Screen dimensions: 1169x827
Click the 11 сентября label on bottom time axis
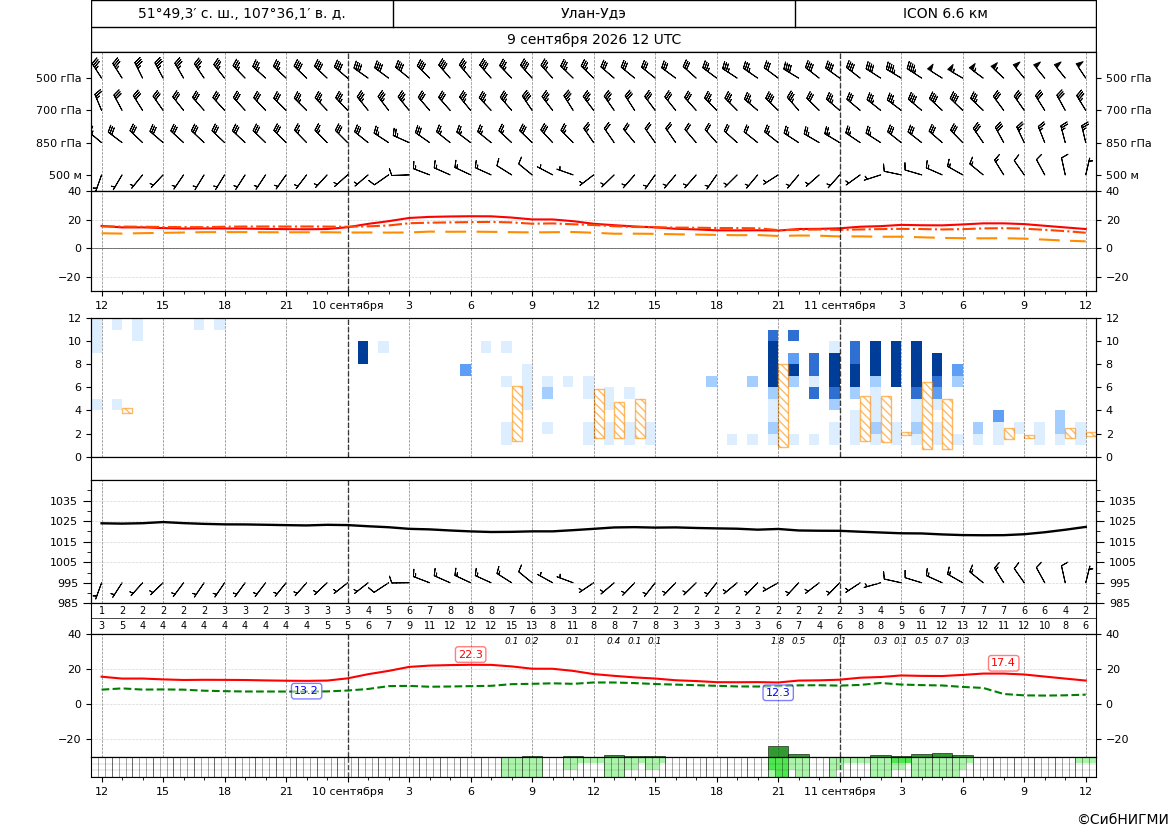839,791
